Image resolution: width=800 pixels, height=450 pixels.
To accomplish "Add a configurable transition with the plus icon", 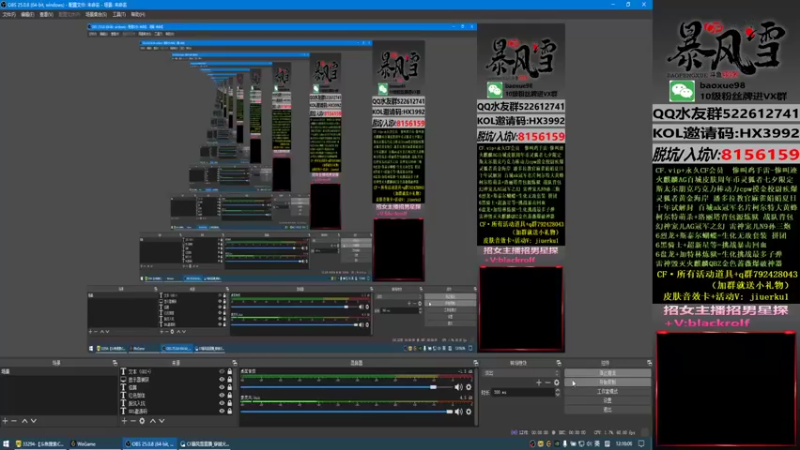I will click(x=538, y=383).
